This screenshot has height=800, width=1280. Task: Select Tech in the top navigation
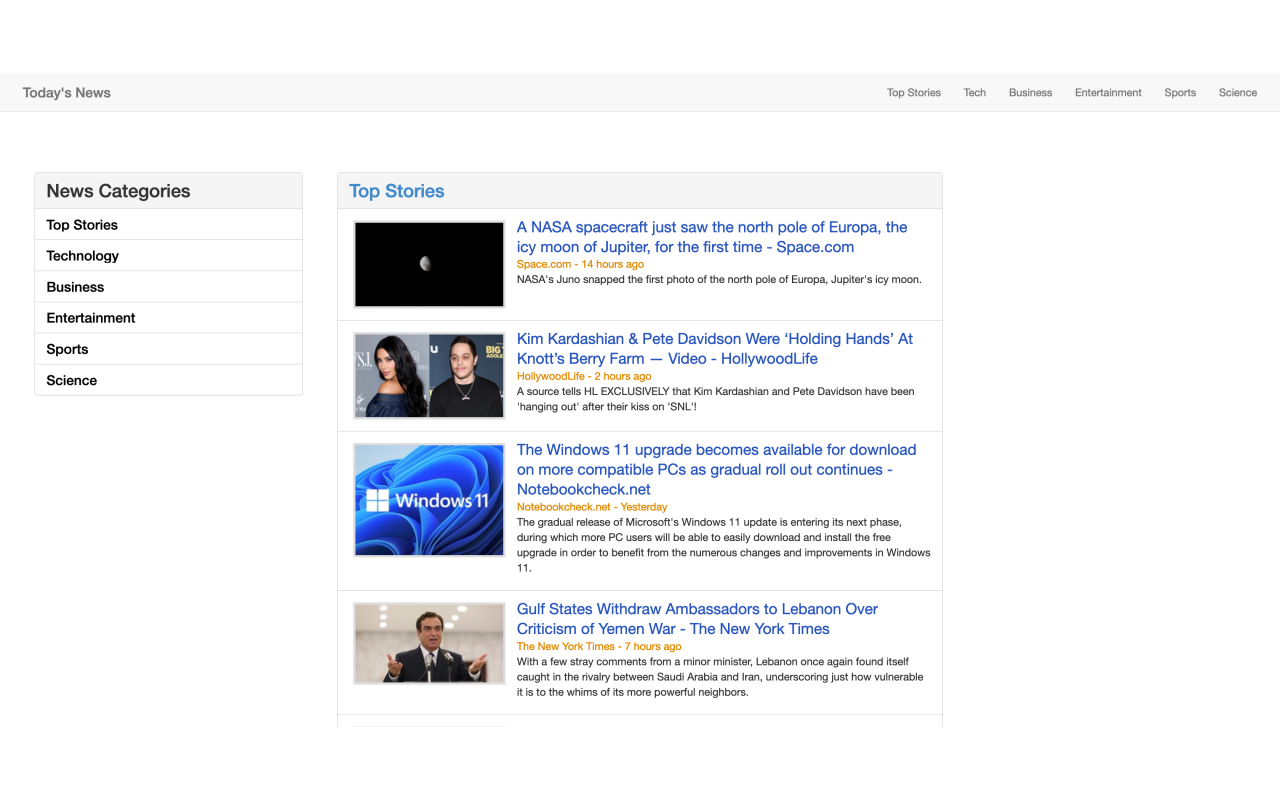(x=974, y=93)
